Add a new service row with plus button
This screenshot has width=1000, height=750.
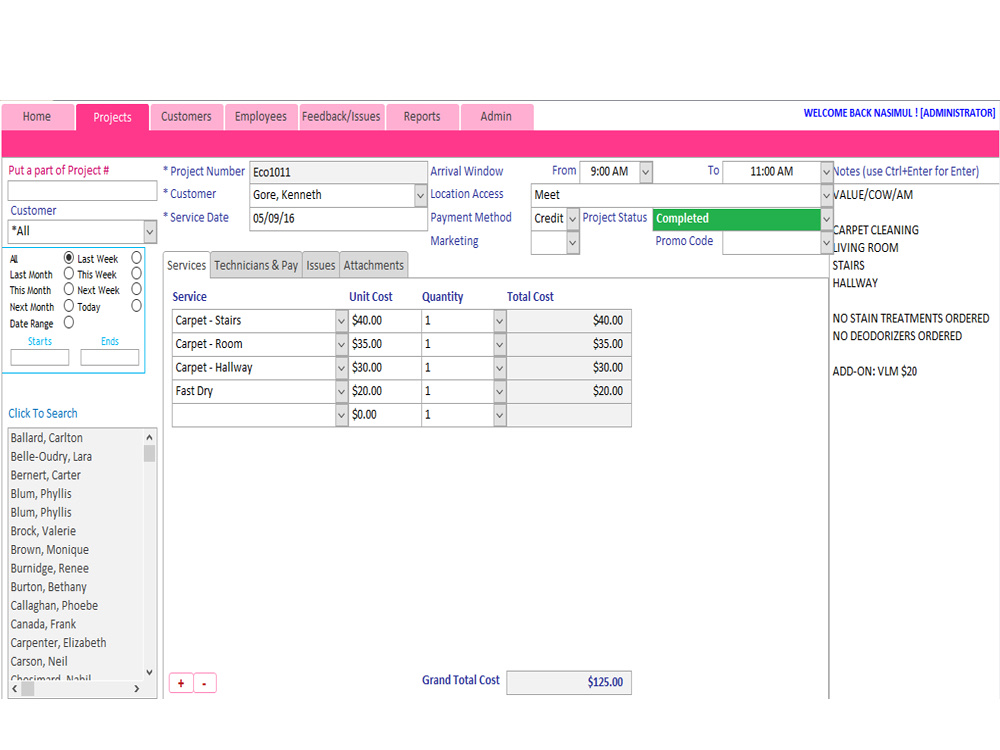[181, 683]
